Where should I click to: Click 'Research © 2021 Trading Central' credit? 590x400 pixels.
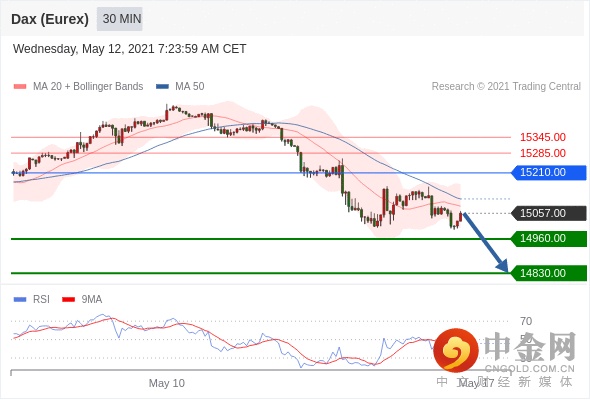click(x=506, y=87)
